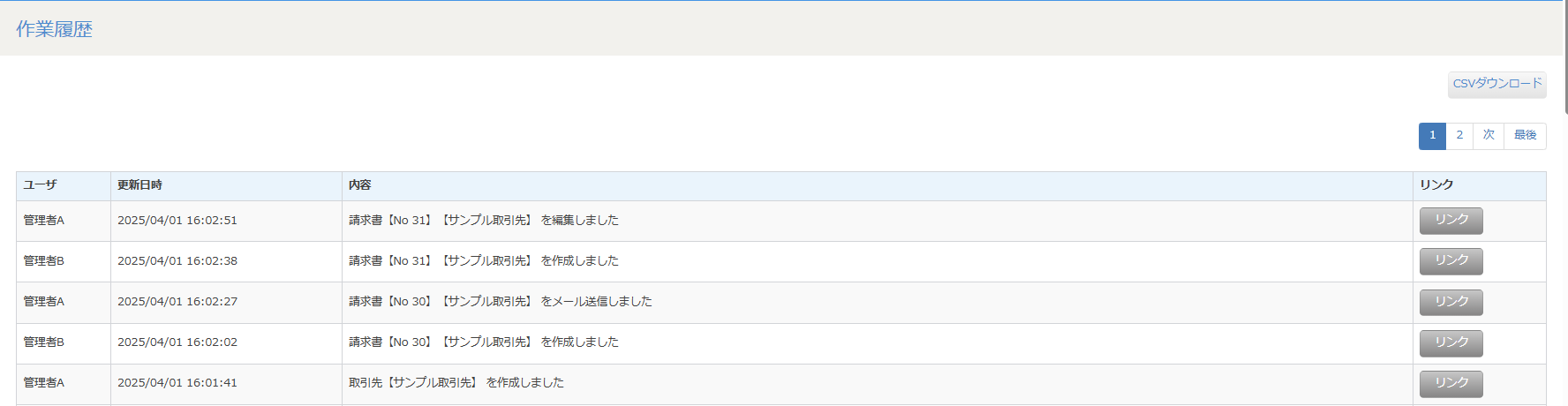Open リンク for the 16:02:02 No 30 created row
This screenshot has height=406, width=1568.
[1451, 342]
